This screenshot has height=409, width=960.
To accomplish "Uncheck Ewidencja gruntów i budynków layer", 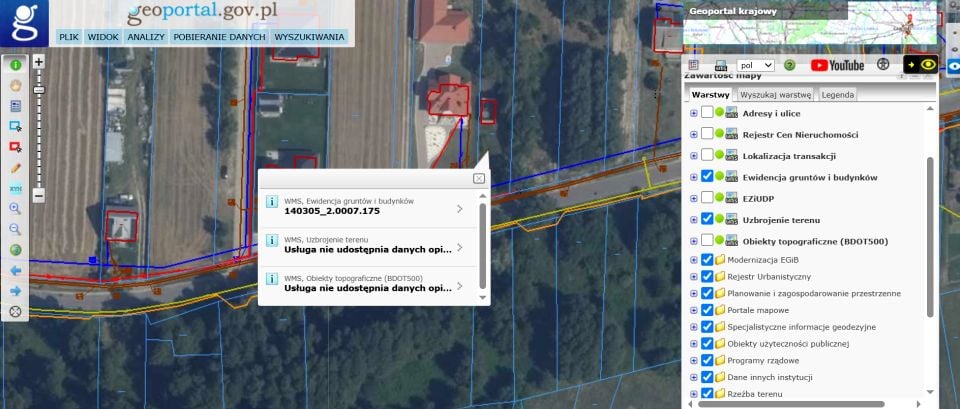I will [707, 177].
